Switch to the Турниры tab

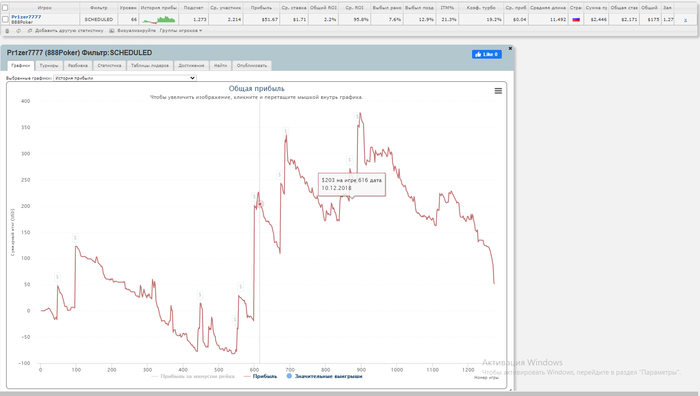[49, 66]
